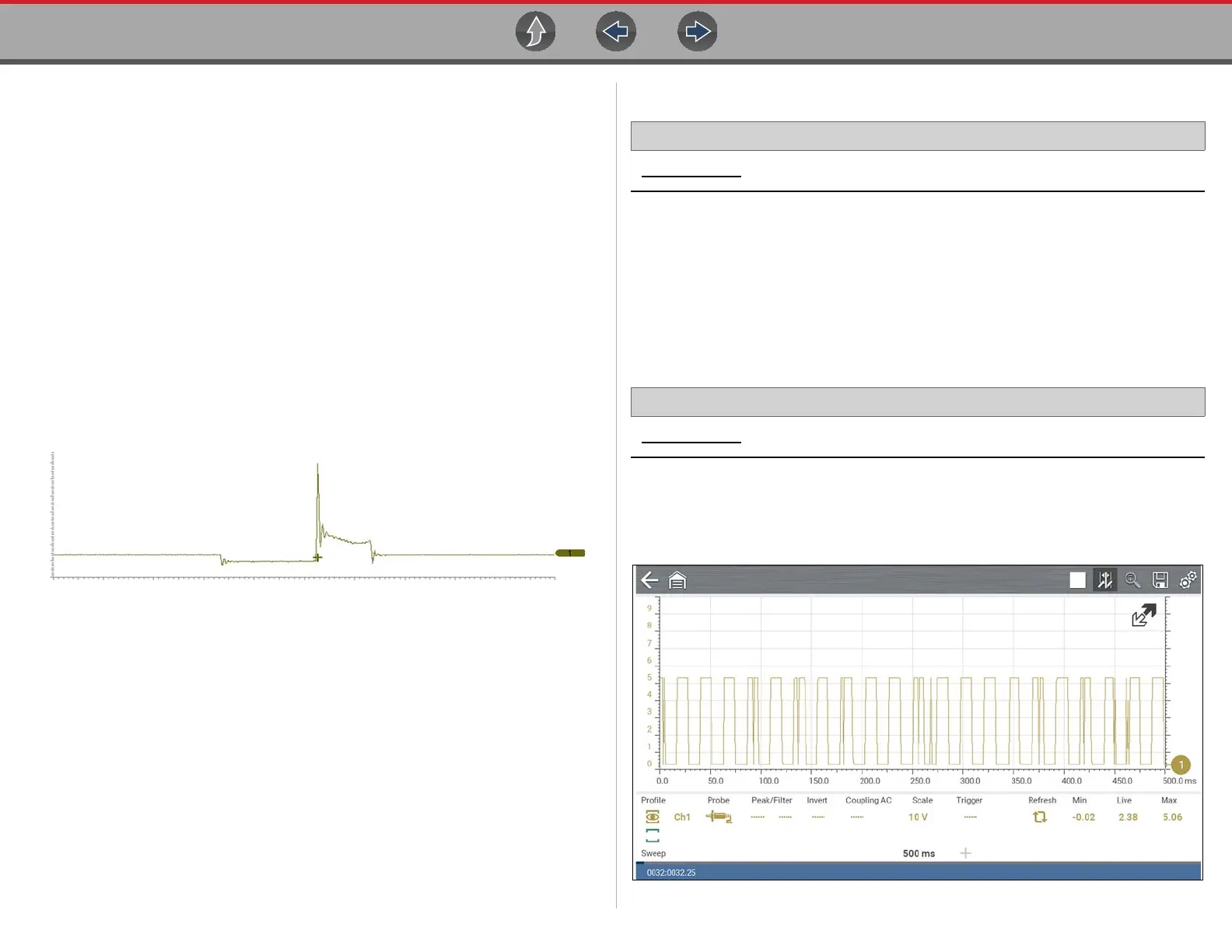This screenshot has height=952, width=1232.
Task: Save the waveform with floppy icon
Action: [x=1160, y=580]
